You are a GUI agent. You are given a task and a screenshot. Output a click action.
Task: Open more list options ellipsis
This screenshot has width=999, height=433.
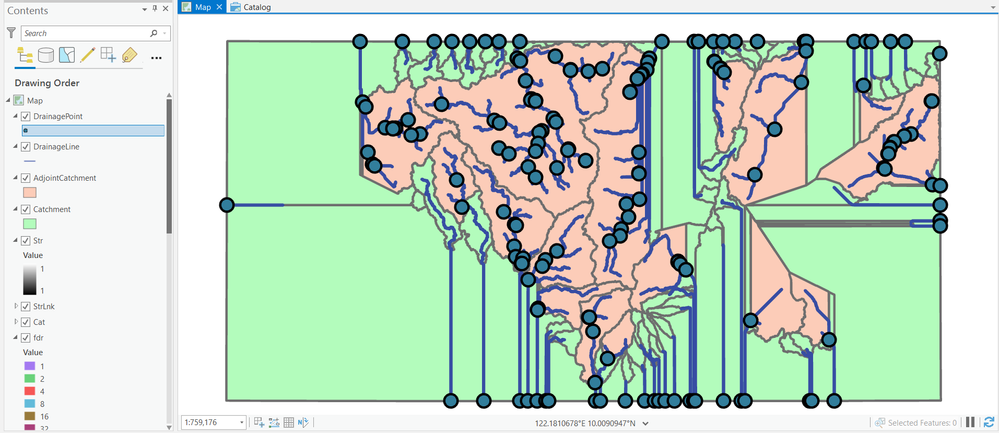(156, 57)
